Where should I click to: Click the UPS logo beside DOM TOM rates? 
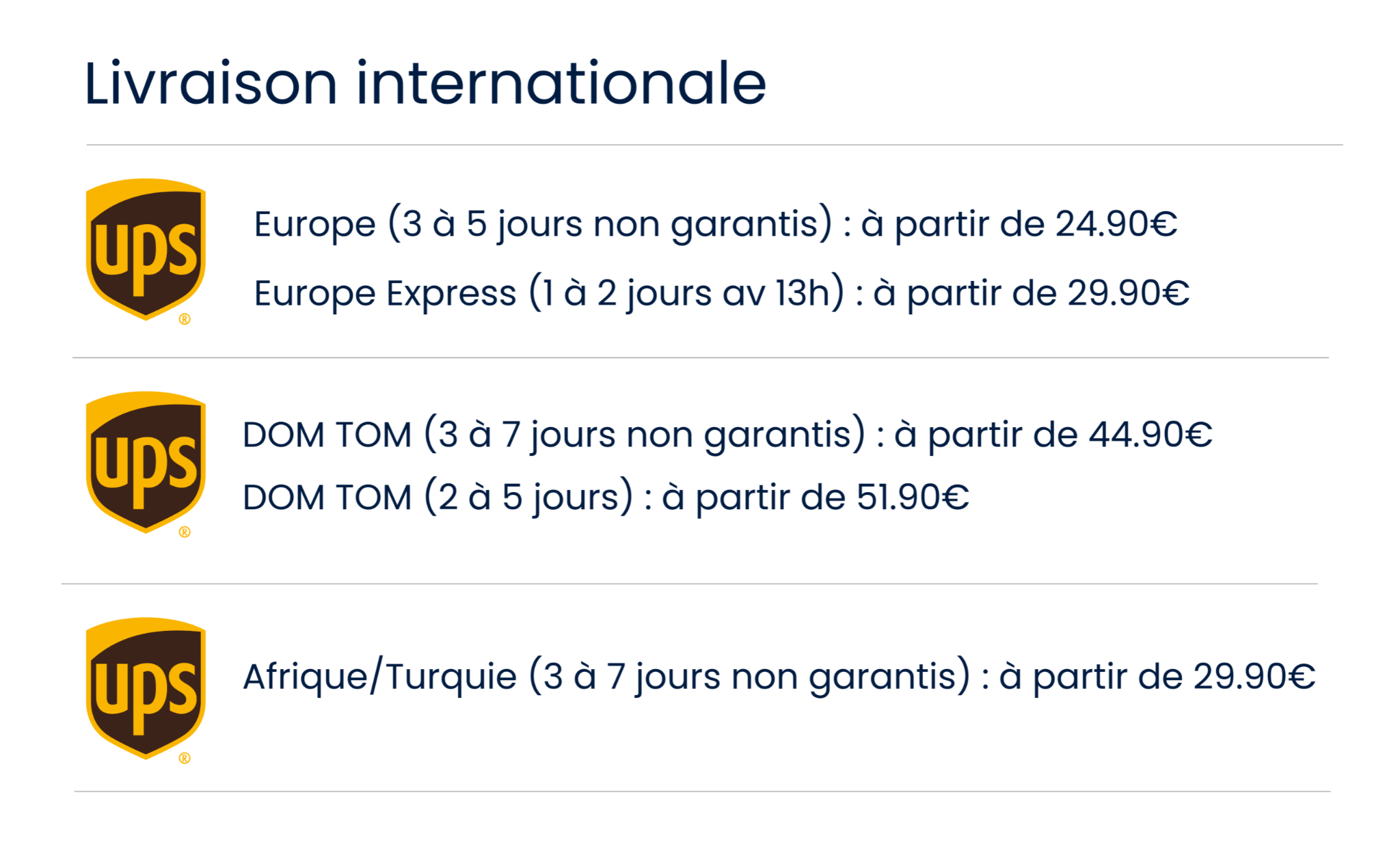pos(146,462)
